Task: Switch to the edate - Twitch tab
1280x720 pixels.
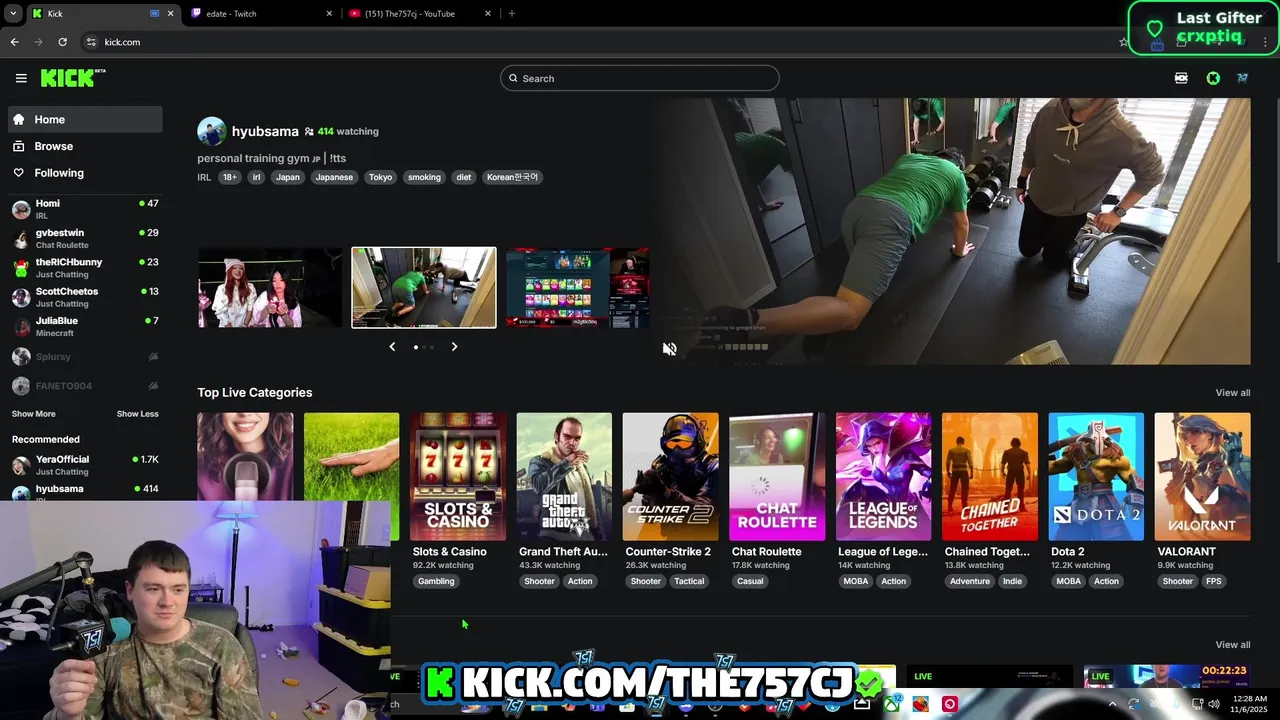Action: pos(261,13)
